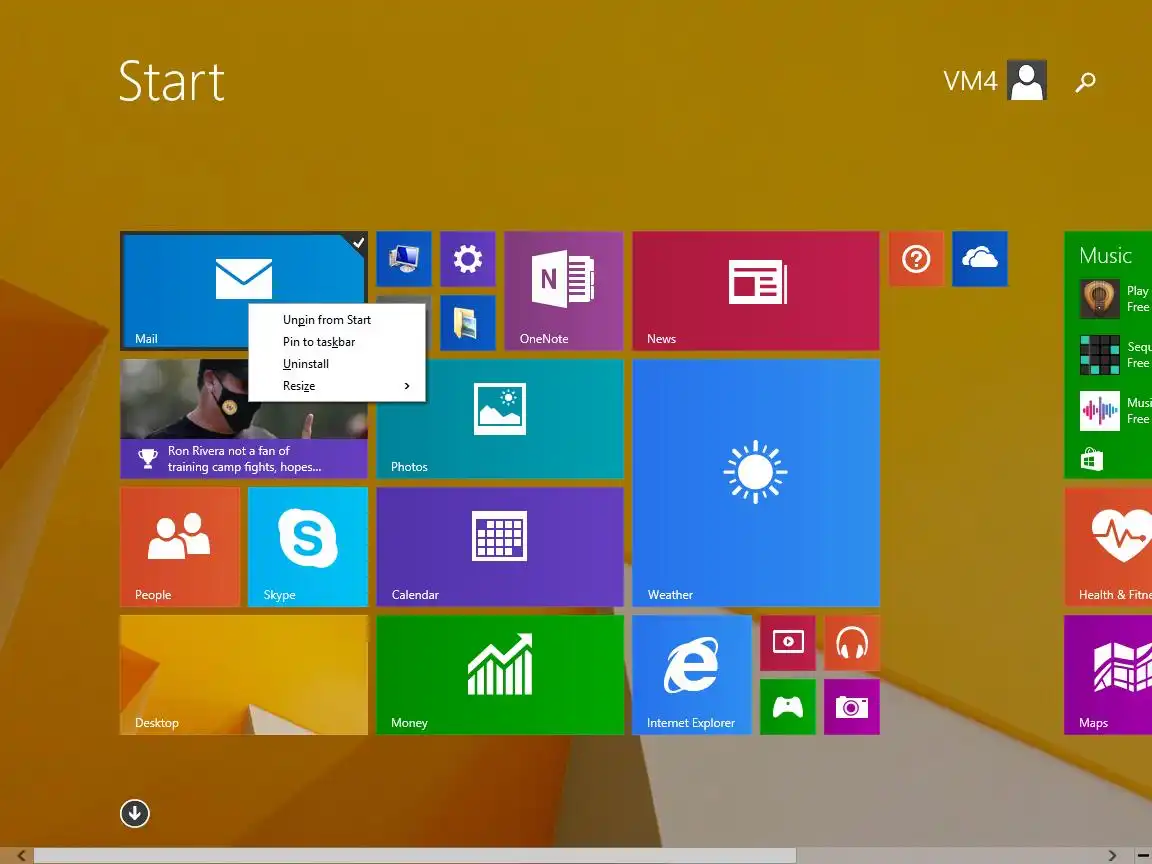Click the horizontal scrollbar thumb
This screenshot has height=864, width=1152.
[x=414, y=856]
